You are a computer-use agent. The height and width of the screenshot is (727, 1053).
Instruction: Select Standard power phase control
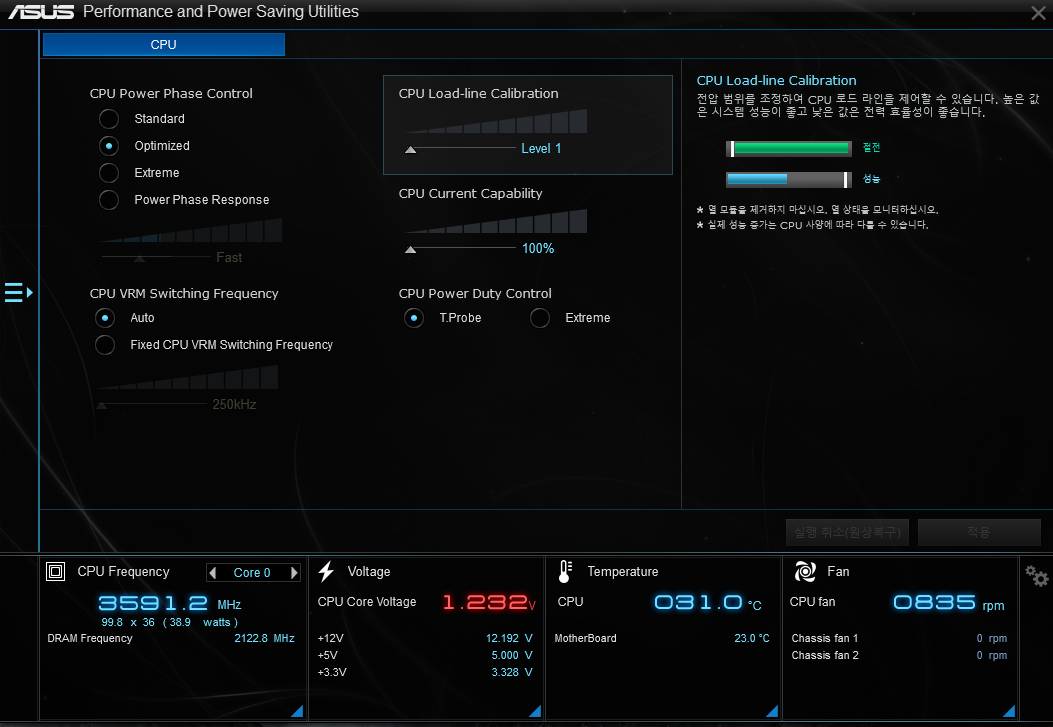[x=109, y=119]
